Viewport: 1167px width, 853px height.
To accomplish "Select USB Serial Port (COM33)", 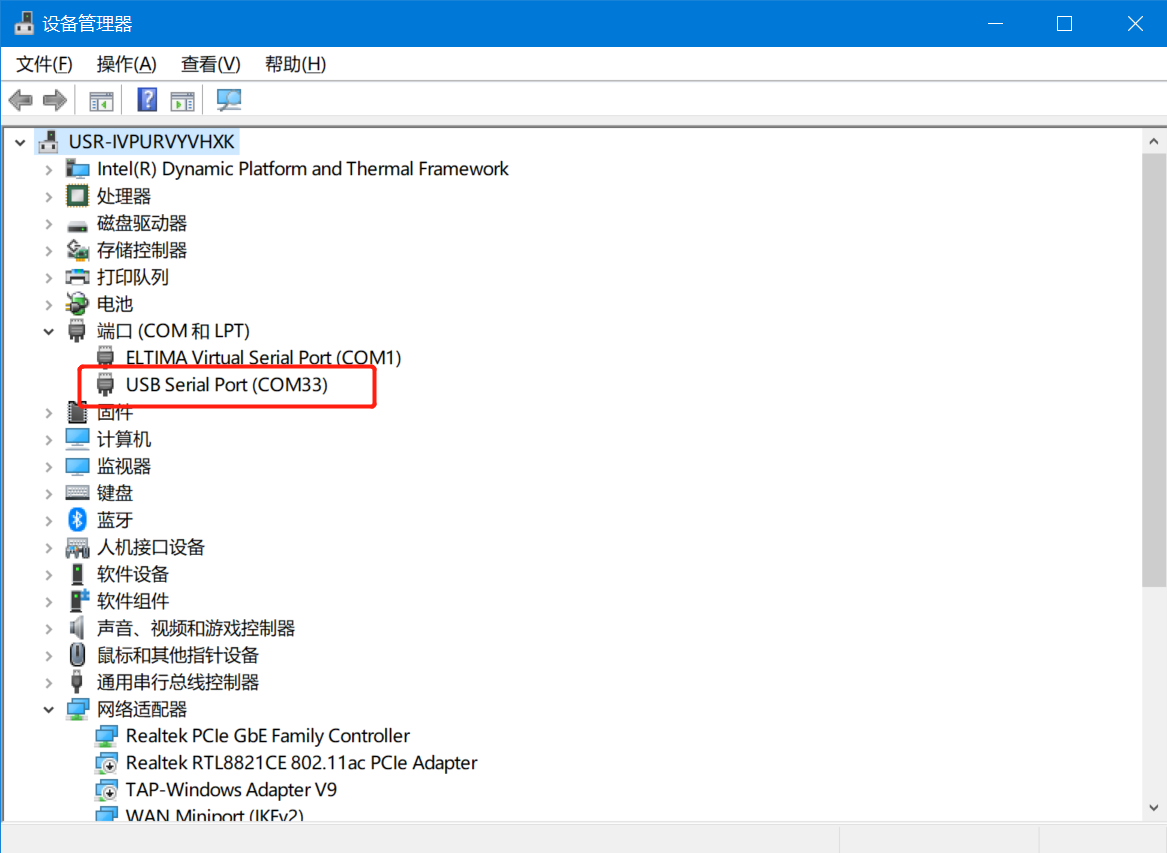I will pyautogui.click(x=226, y=385).
